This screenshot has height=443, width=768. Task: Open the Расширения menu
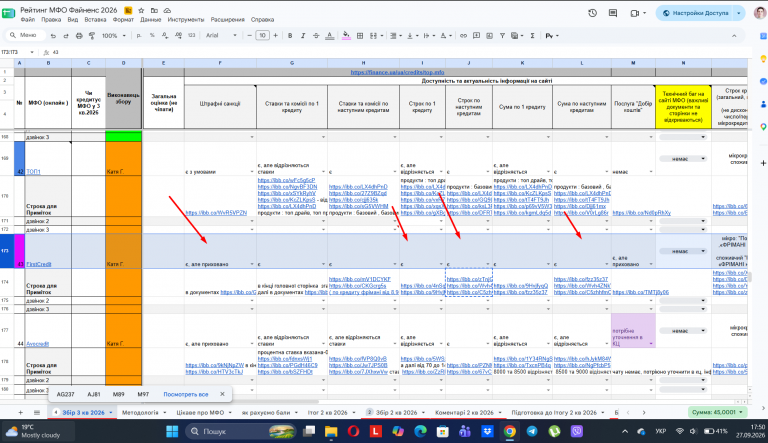point(227,20)
